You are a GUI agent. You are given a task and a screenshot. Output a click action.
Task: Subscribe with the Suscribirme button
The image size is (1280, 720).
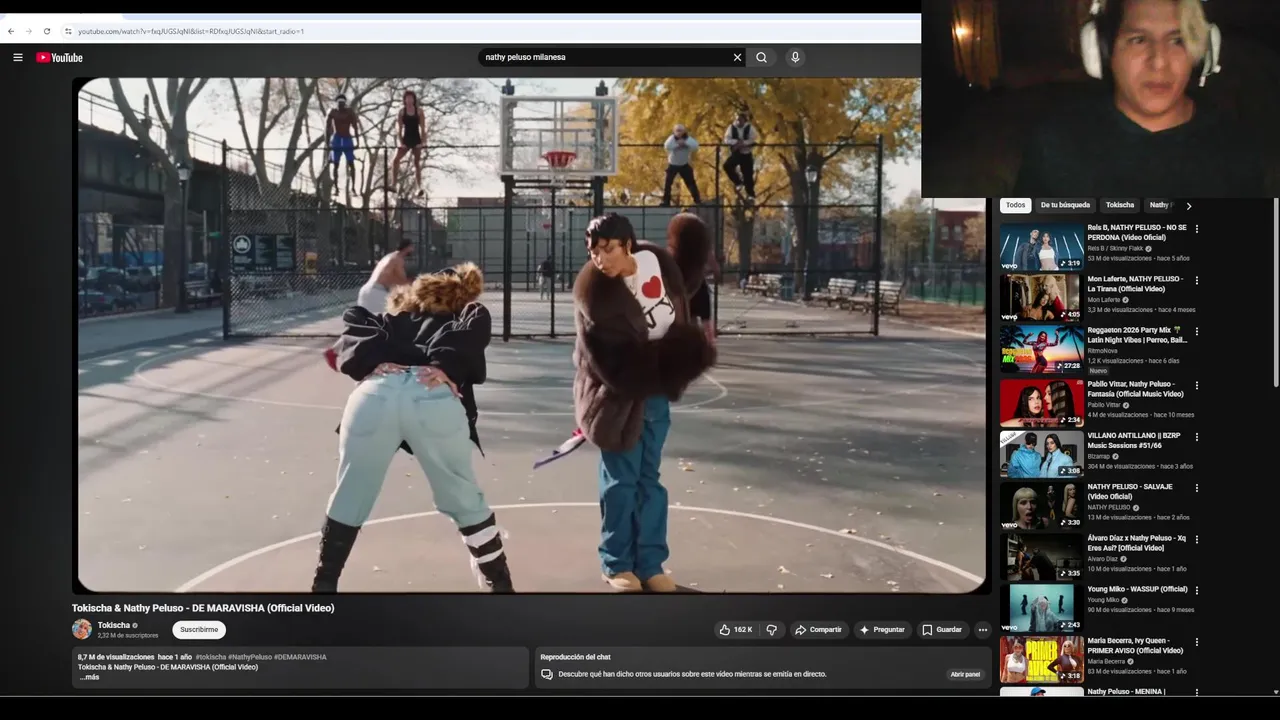(x=199, y=630)
